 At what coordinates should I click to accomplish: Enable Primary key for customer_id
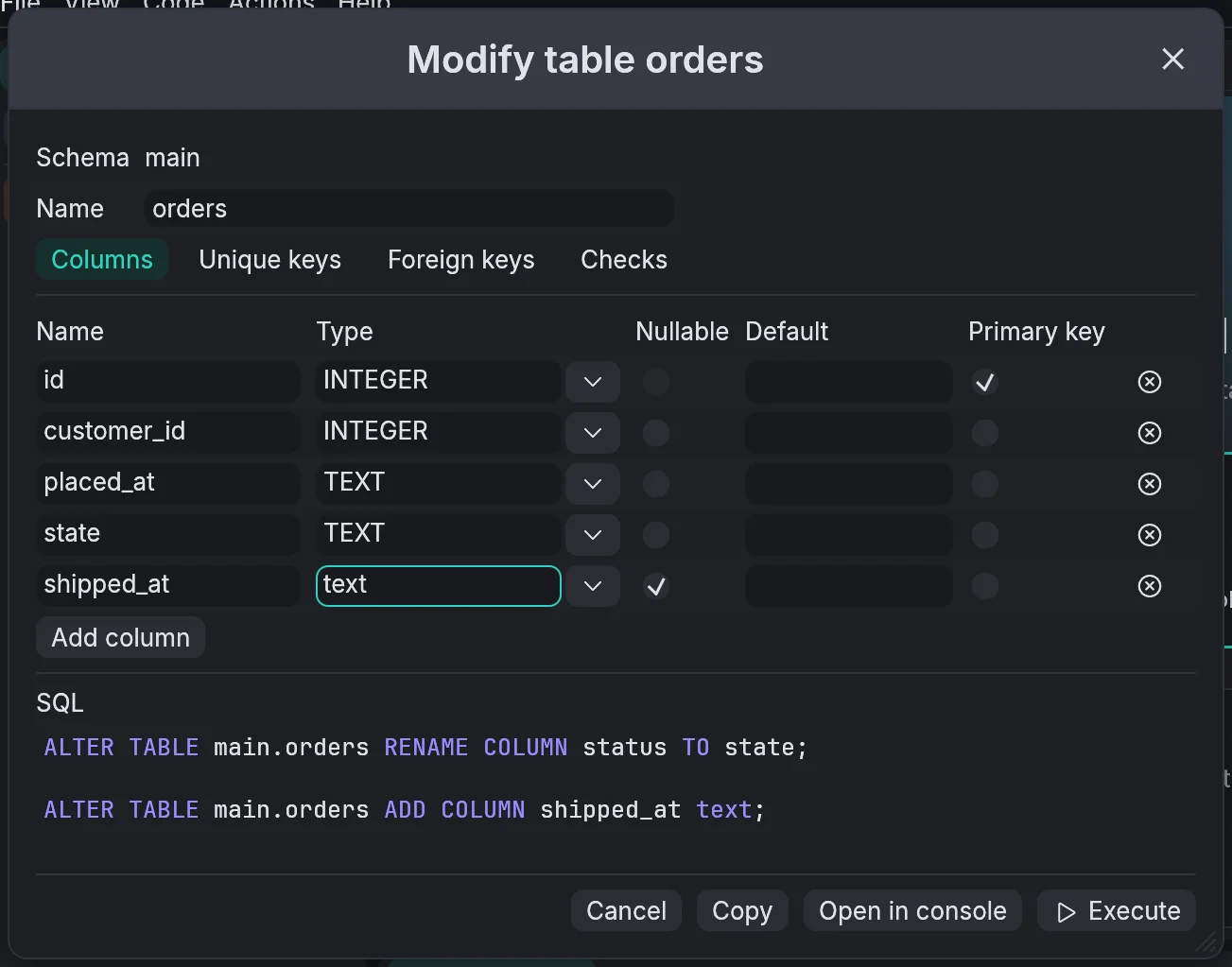pos(985,433)
